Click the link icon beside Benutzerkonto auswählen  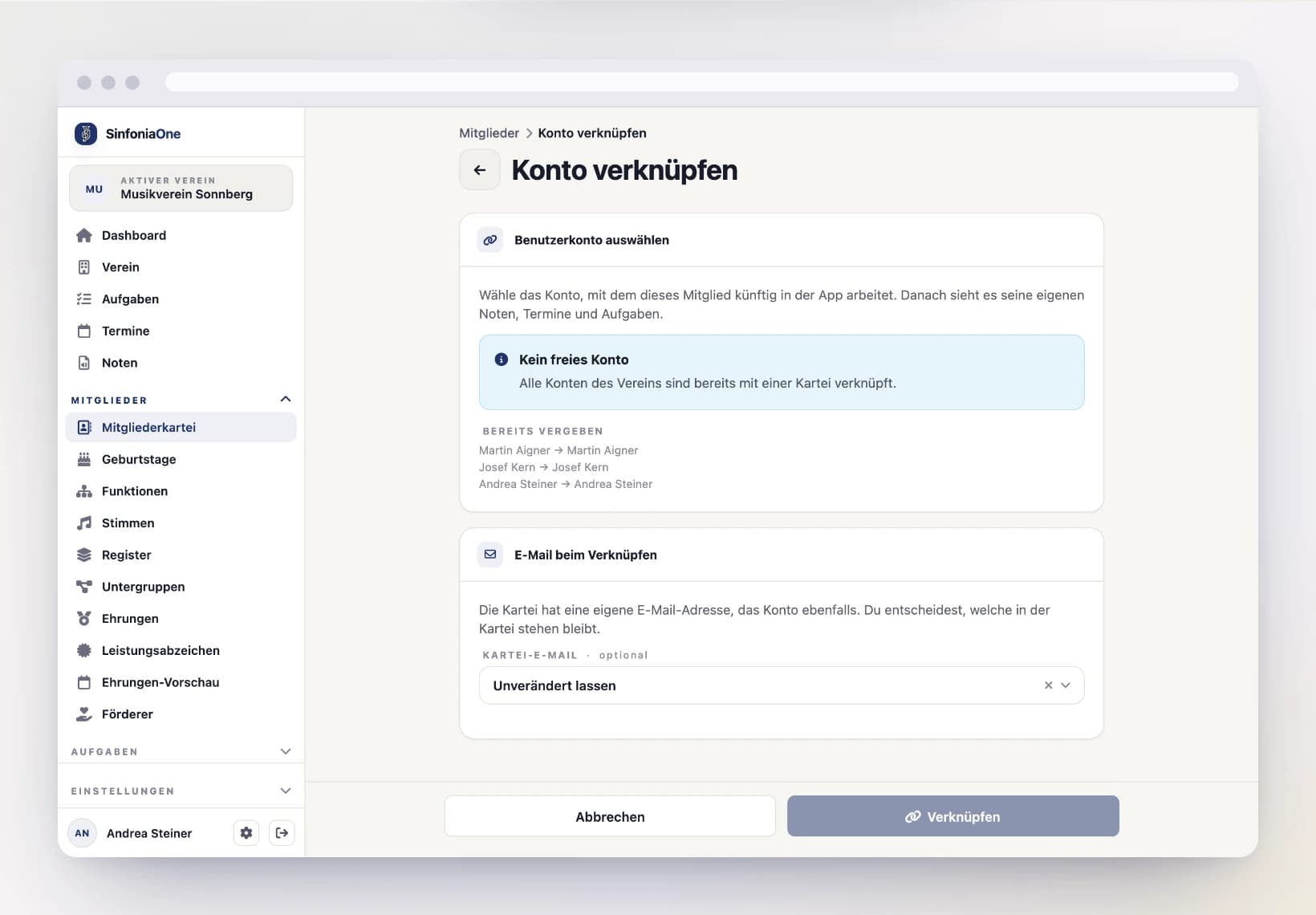coord(490,240)
